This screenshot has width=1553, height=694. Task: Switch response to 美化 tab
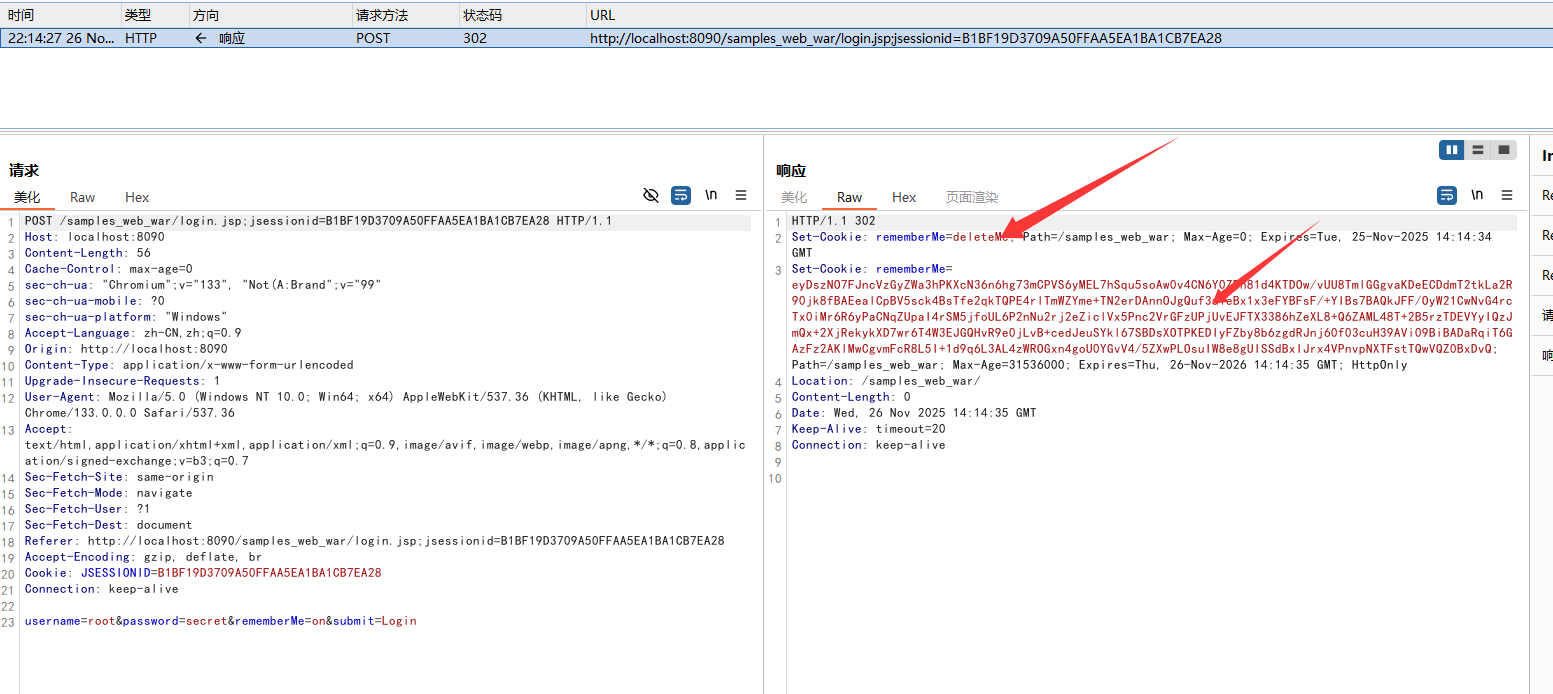[794, 197]
